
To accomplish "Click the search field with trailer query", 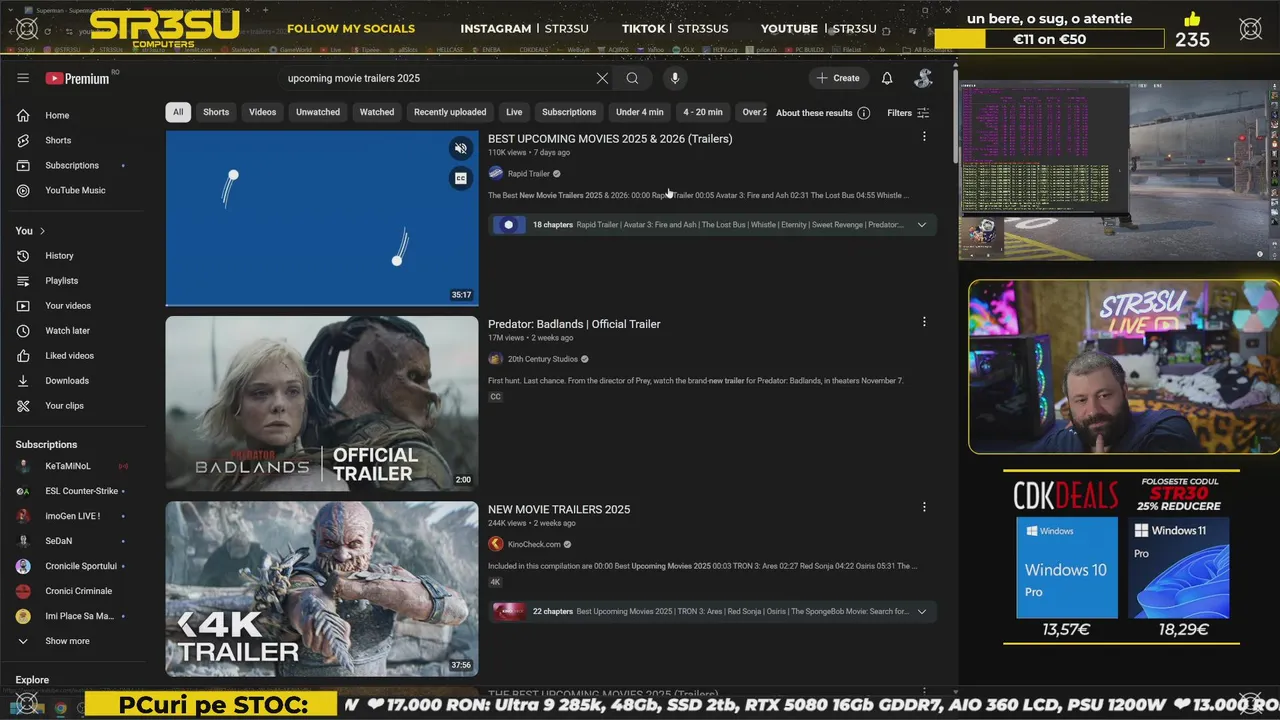I will click(438, 78).
